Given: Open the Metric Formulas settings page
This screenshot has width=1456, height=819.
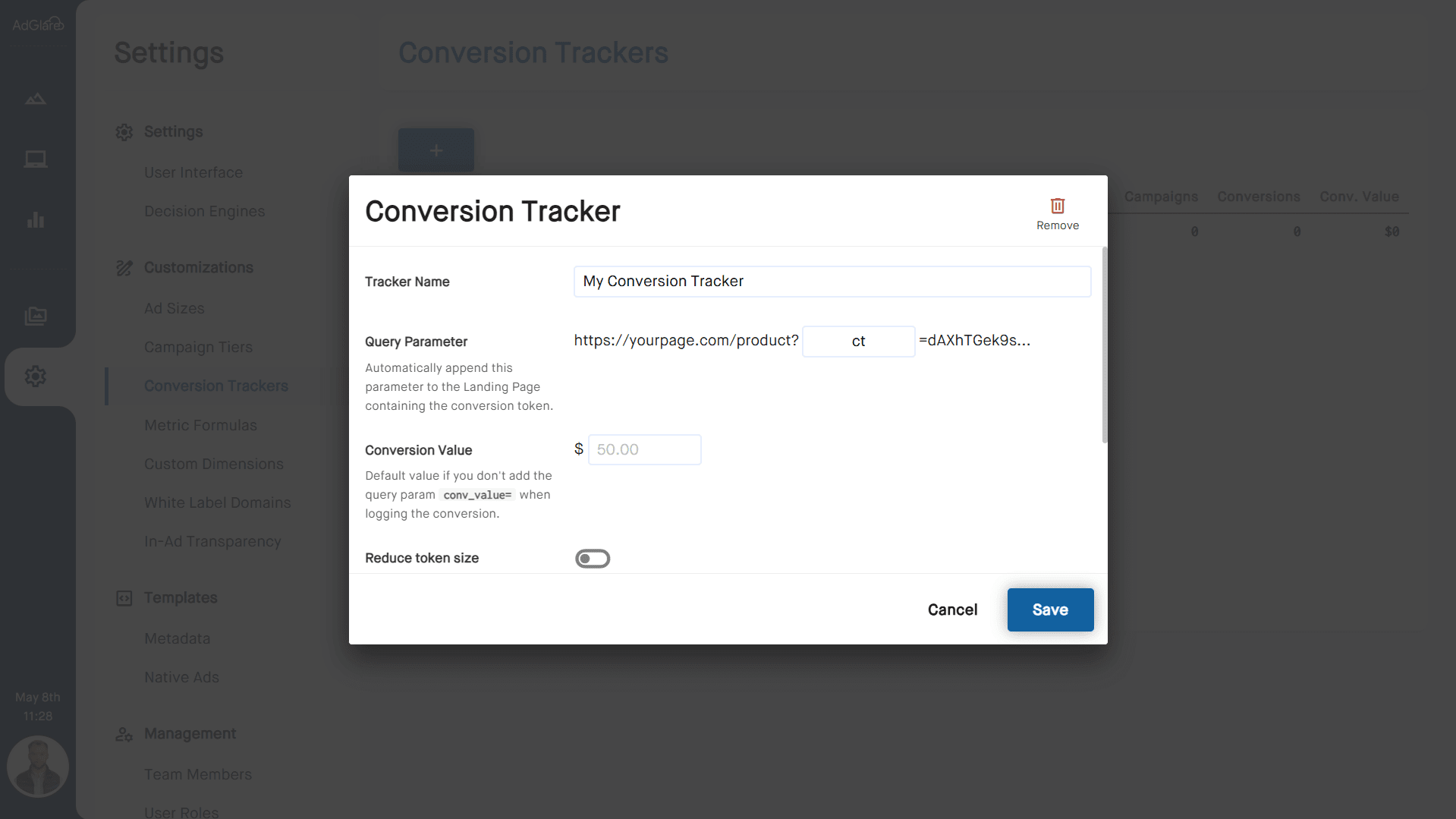Looking at the screenshot, I should point(200,425).
